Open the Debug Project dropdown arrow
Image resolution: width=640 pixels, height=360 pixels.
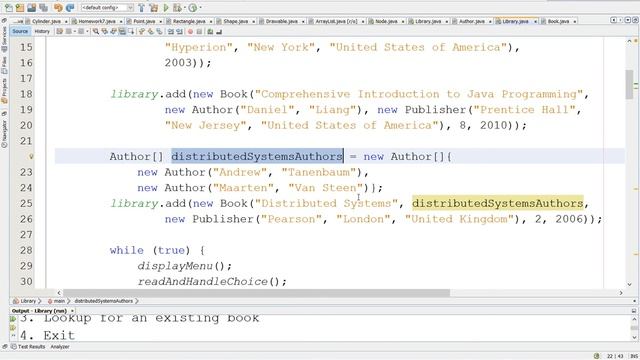(x=184, y=8)
